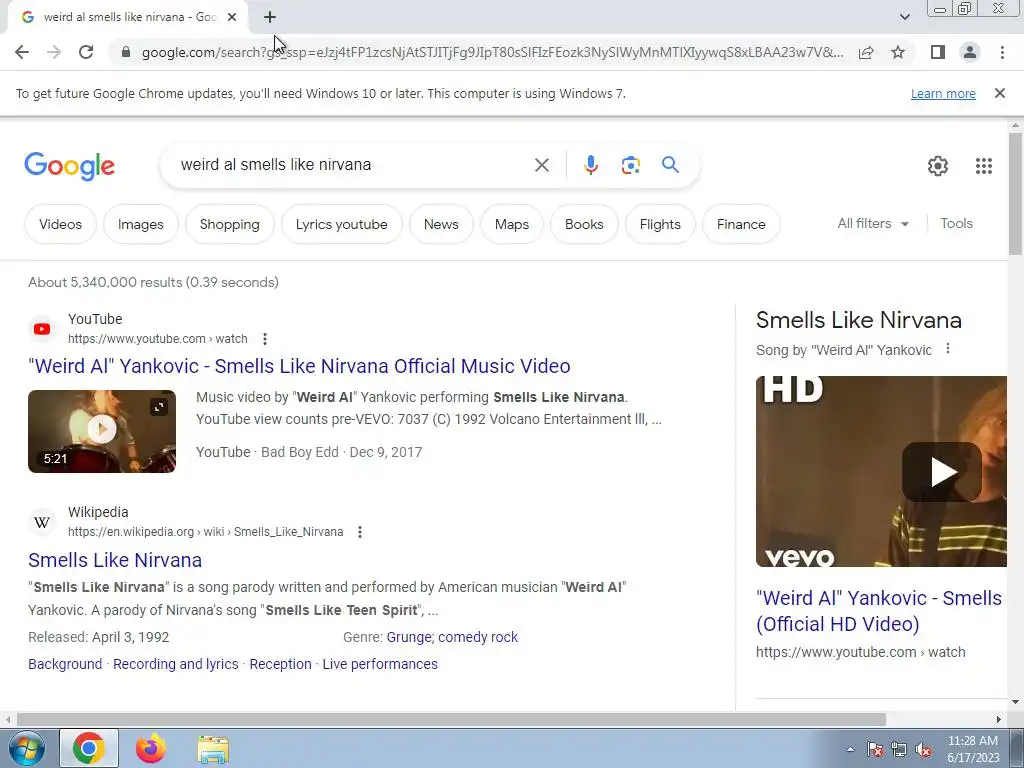Jump to the Reception section link

(x=280, y=664)
